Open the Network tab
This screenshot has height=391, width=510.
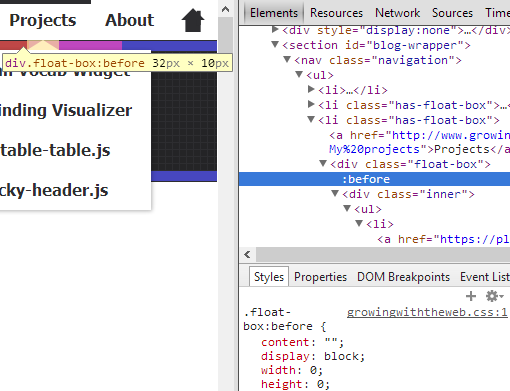click(397, 13)
